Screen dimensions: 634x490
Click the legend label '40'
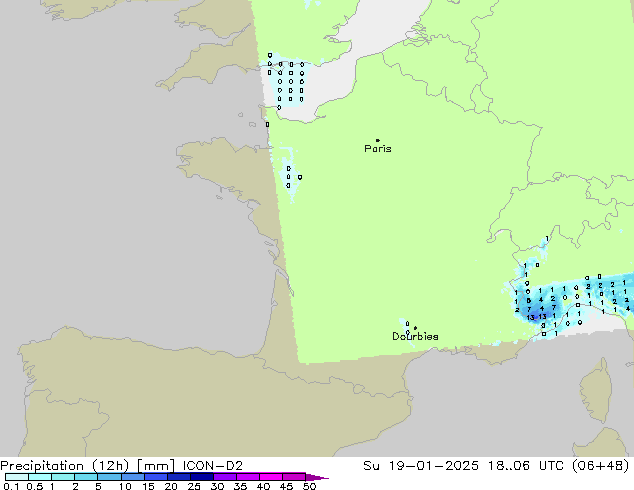pos(263,486)
